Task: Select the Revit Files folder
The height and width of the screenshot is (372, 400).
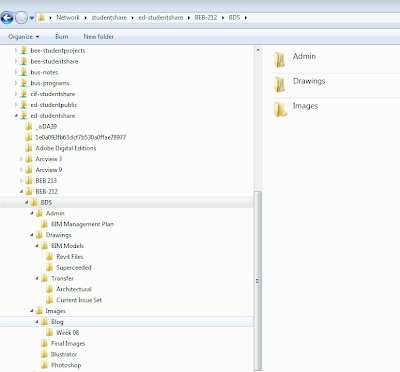Action: (70, 257)
